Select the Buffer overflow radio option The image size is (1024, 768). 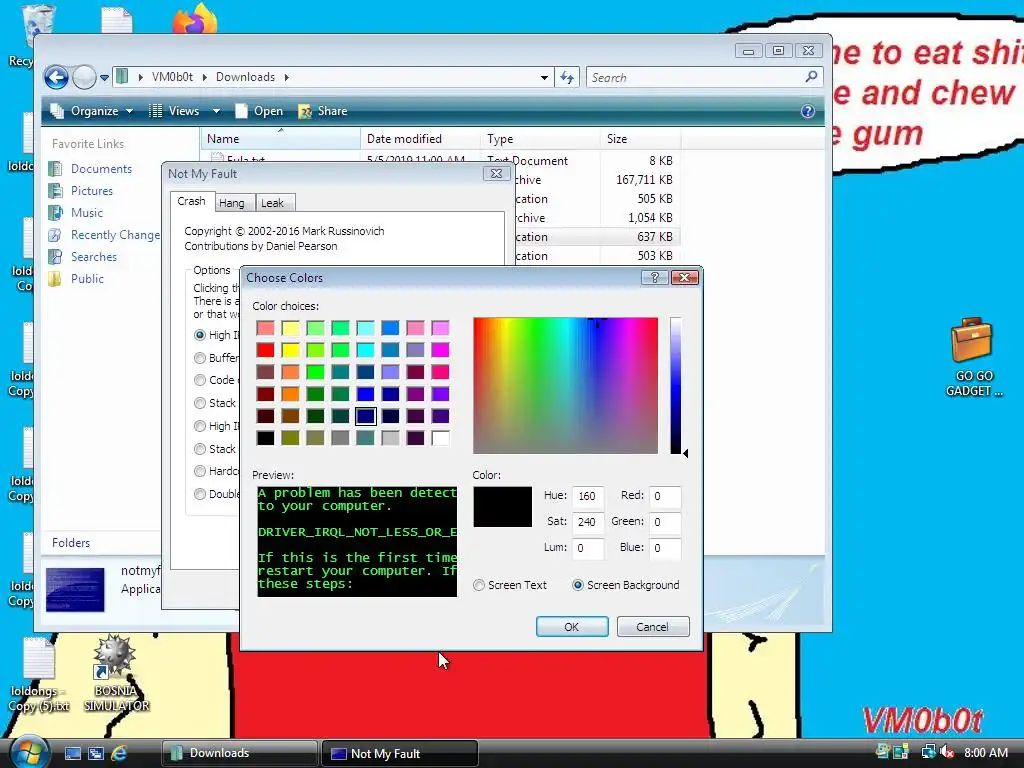[200, 358]
